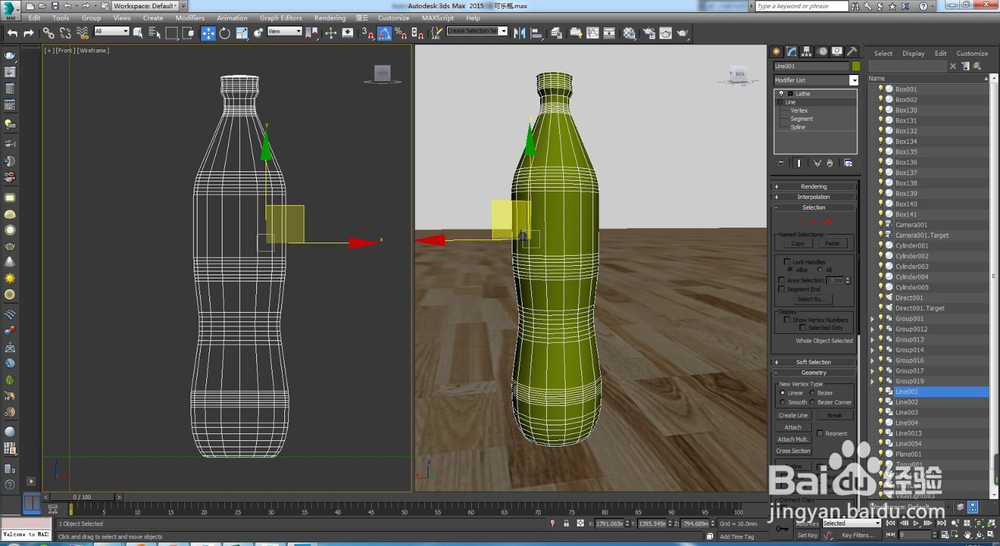1000x546 pixels.
Task: Select the Bind to Space Warp tool
Action: coord(82,33)
